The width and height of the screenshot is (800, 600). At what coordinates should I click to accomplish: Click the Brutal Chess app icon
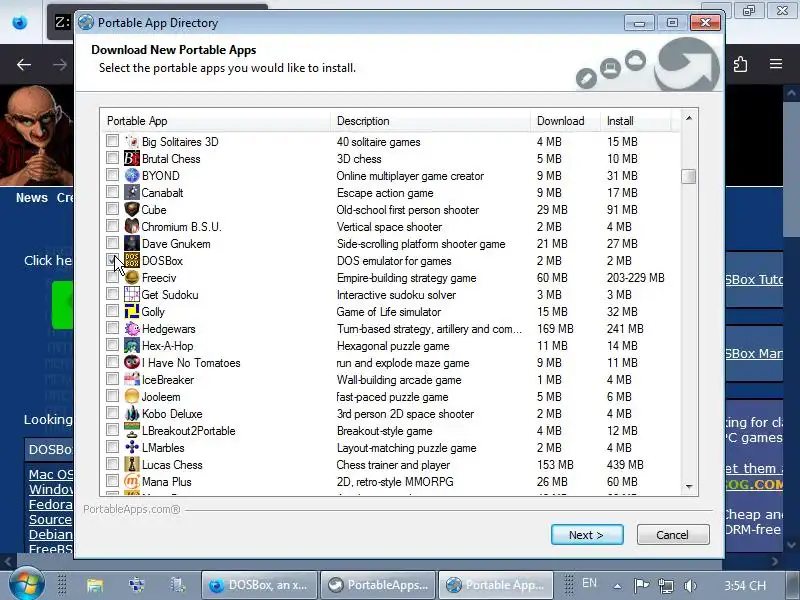coord(132,158)
